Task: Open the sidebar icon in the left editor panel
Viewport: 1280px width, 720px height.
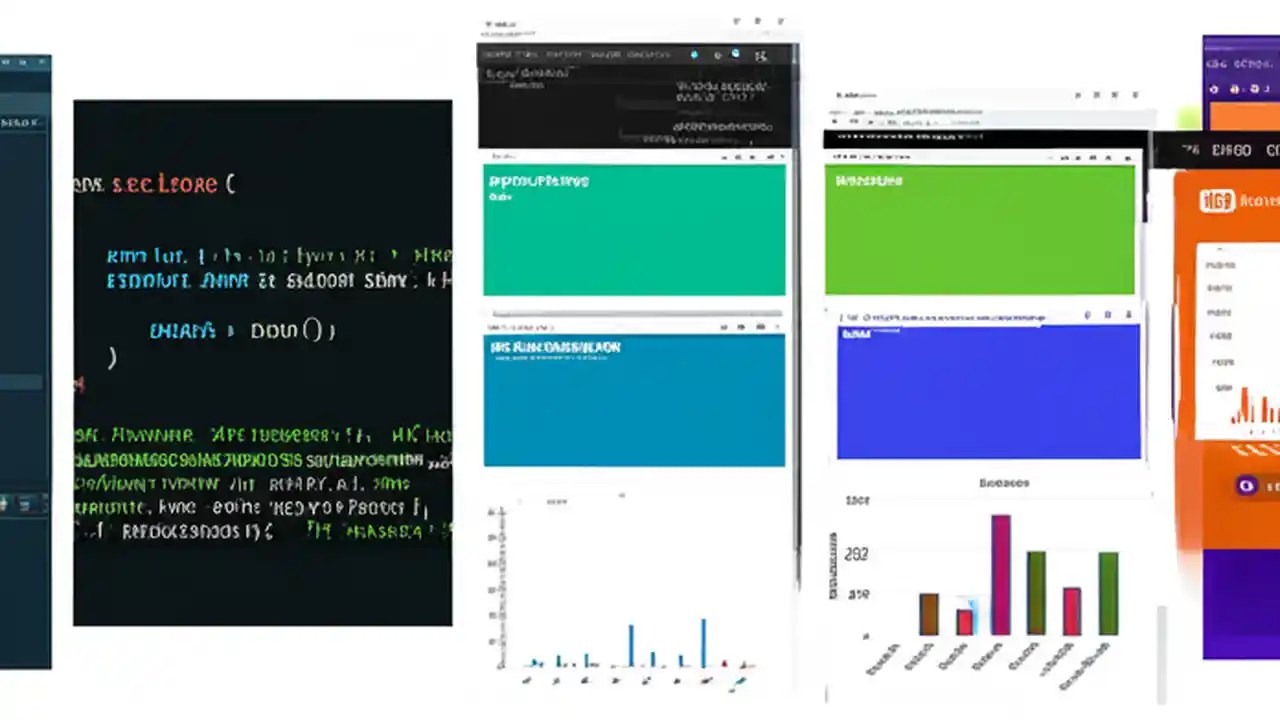Action: coord(8,62)
